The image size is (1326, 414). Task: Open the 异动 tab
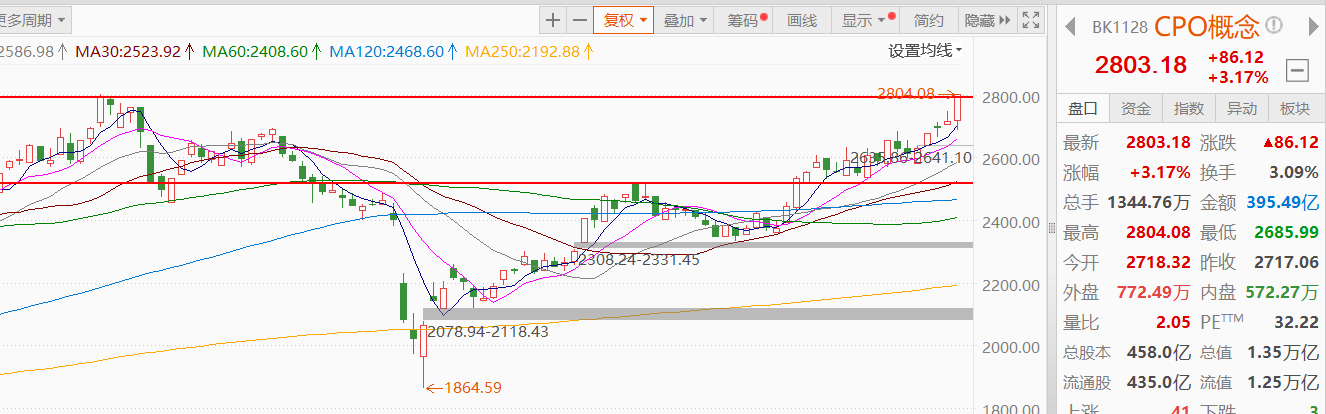tap(1241, 108)
